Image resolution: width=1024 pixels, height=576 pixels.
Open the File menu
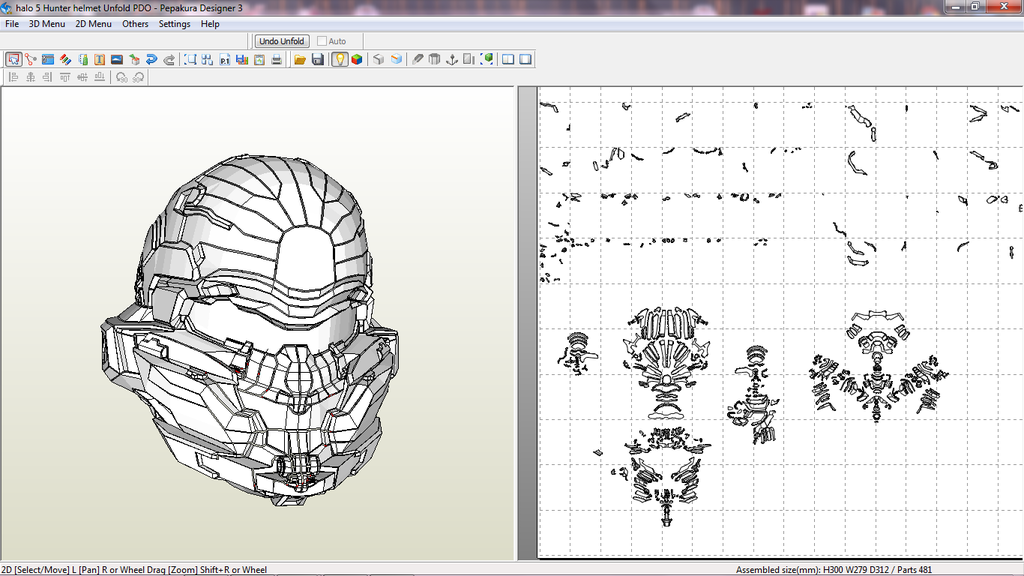(12, 24)
